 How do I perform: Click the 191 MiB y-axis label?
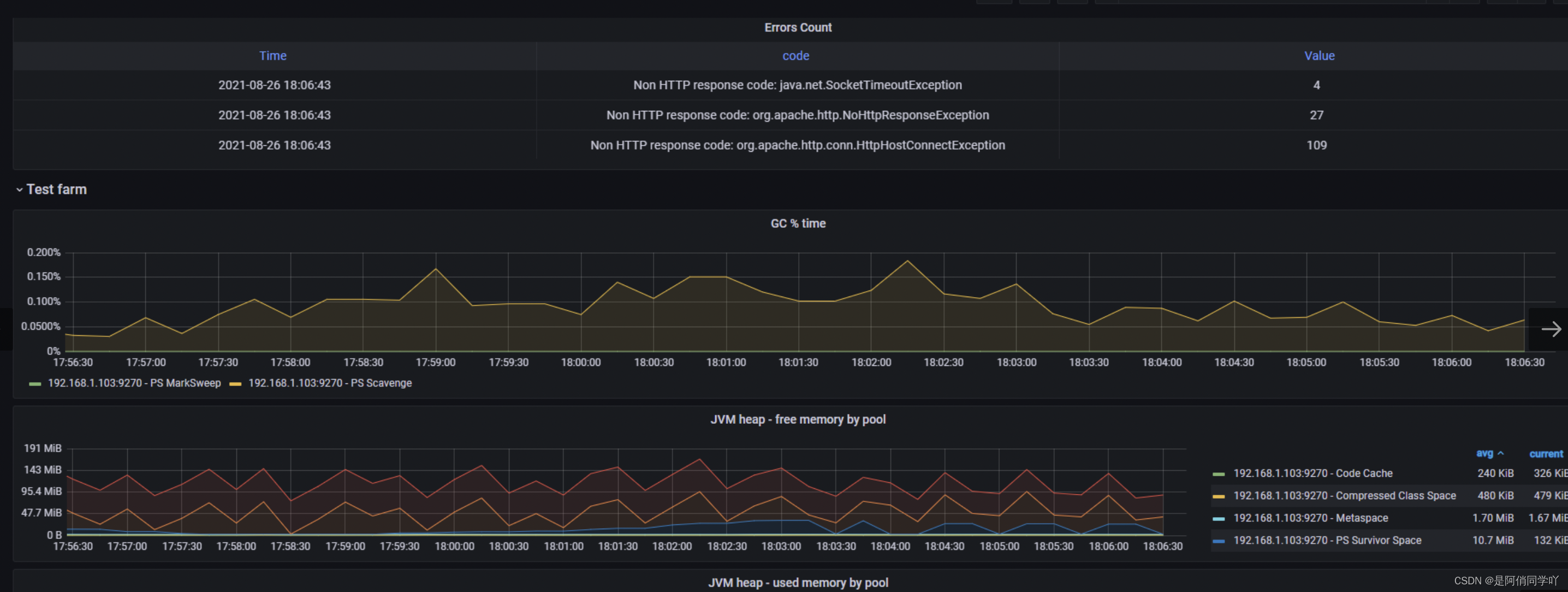click(x=43, y=448)
